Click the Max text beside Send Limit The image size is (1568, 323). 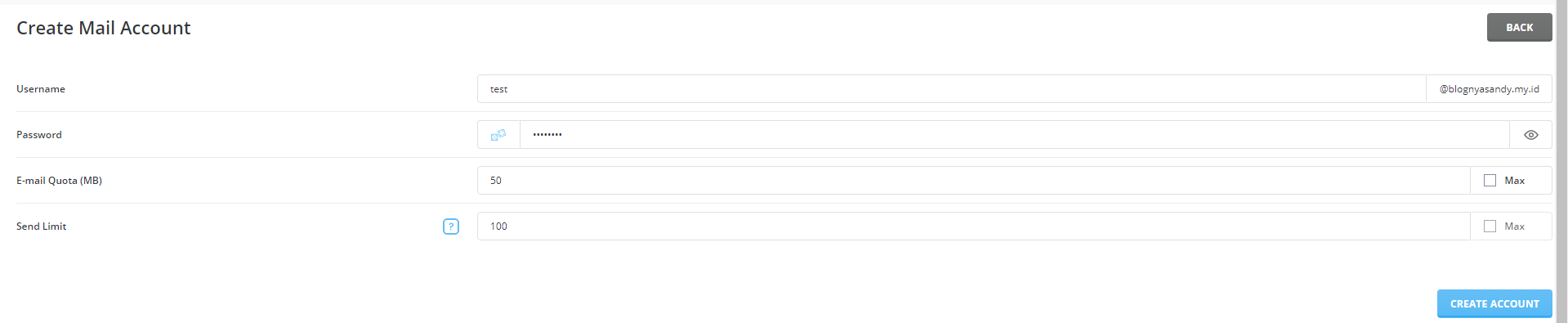pos(1514,227)
